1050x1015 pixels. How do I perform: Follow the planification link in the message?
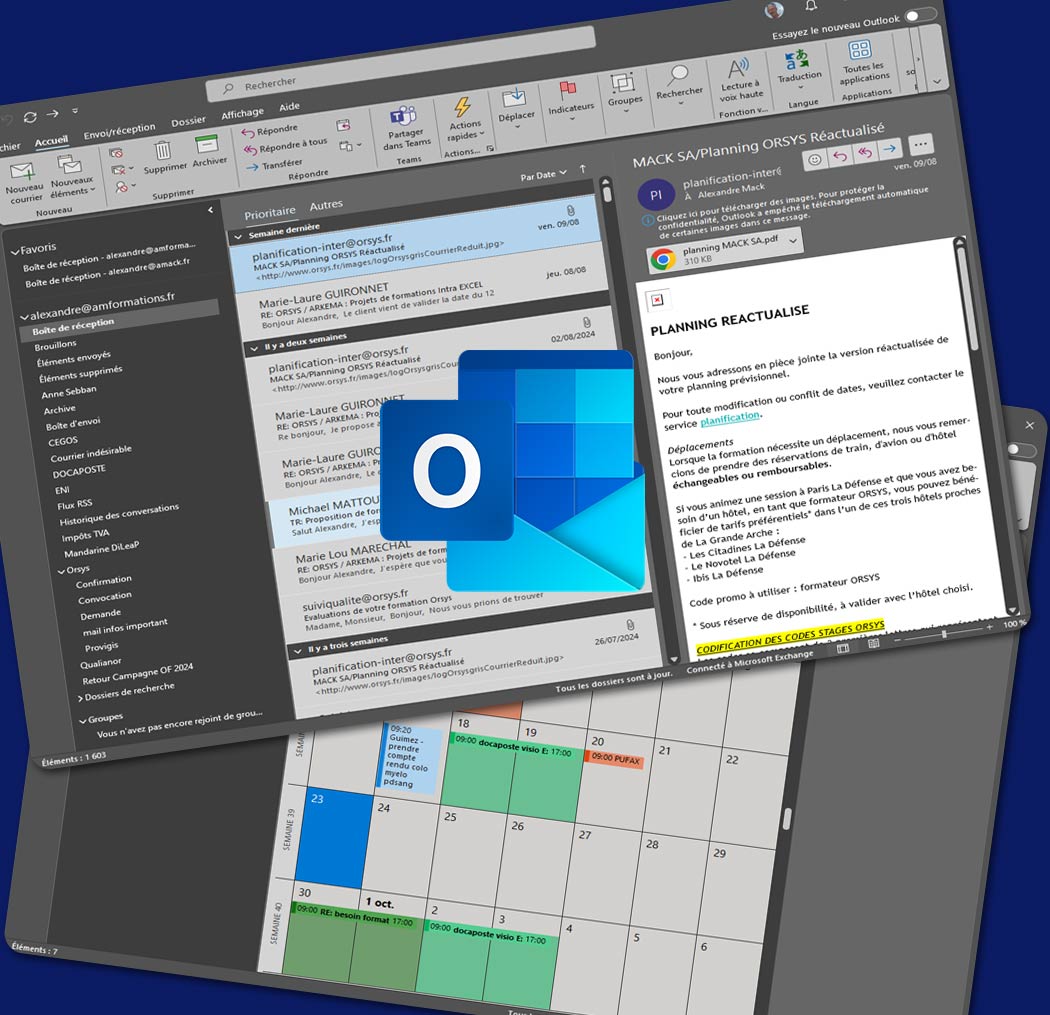(x=730, y=418)
